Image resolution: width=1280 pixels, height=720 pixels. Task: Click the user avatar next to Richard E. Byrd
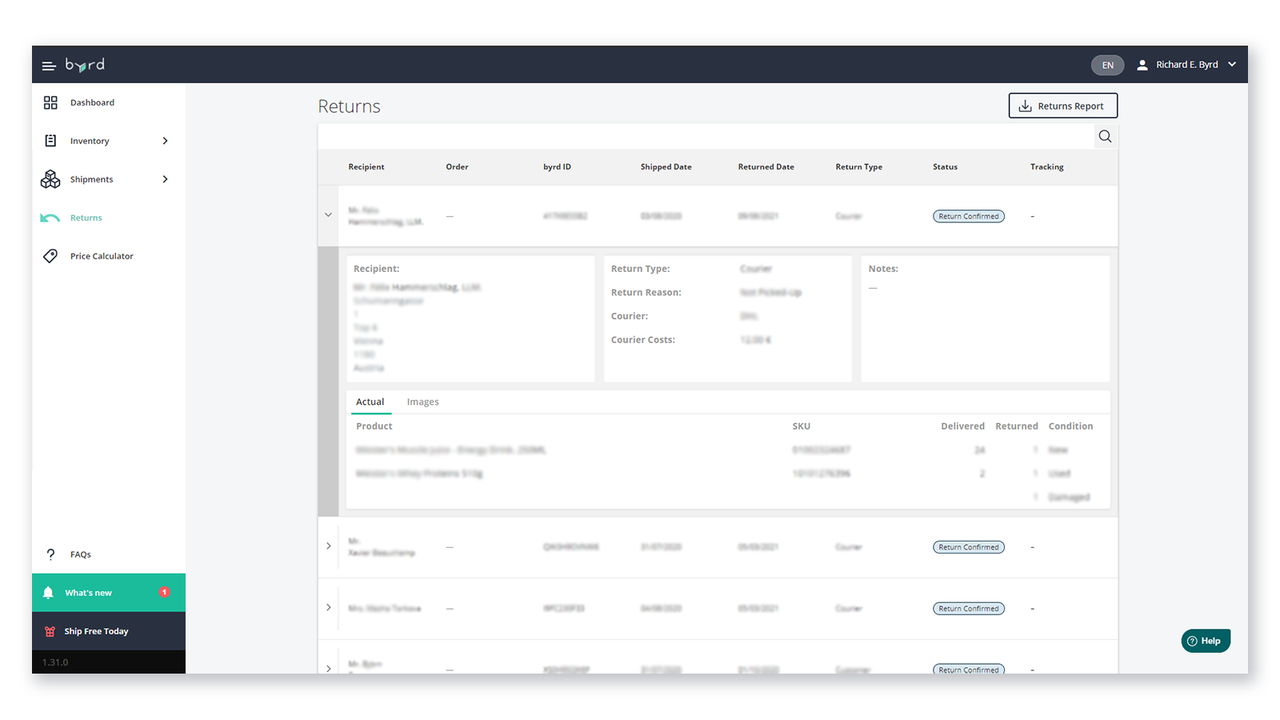1142,64
